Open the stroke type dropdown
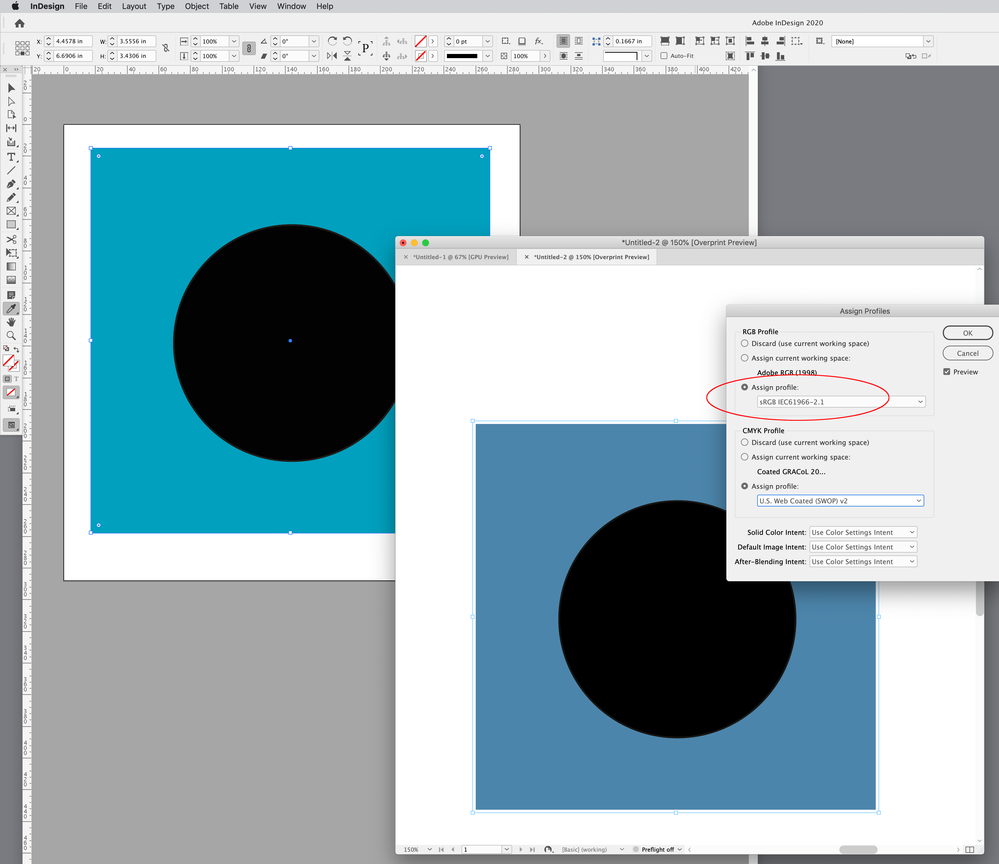The height and width of the screenshot is (864, 999). pos(487,56)
